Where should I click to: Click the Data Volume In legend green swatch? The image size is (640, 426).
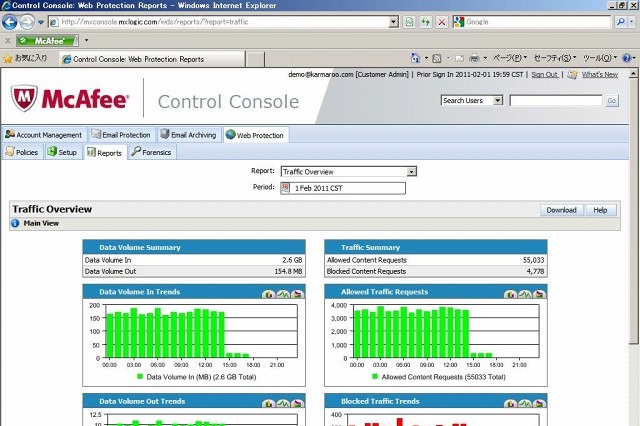(140, 376)
